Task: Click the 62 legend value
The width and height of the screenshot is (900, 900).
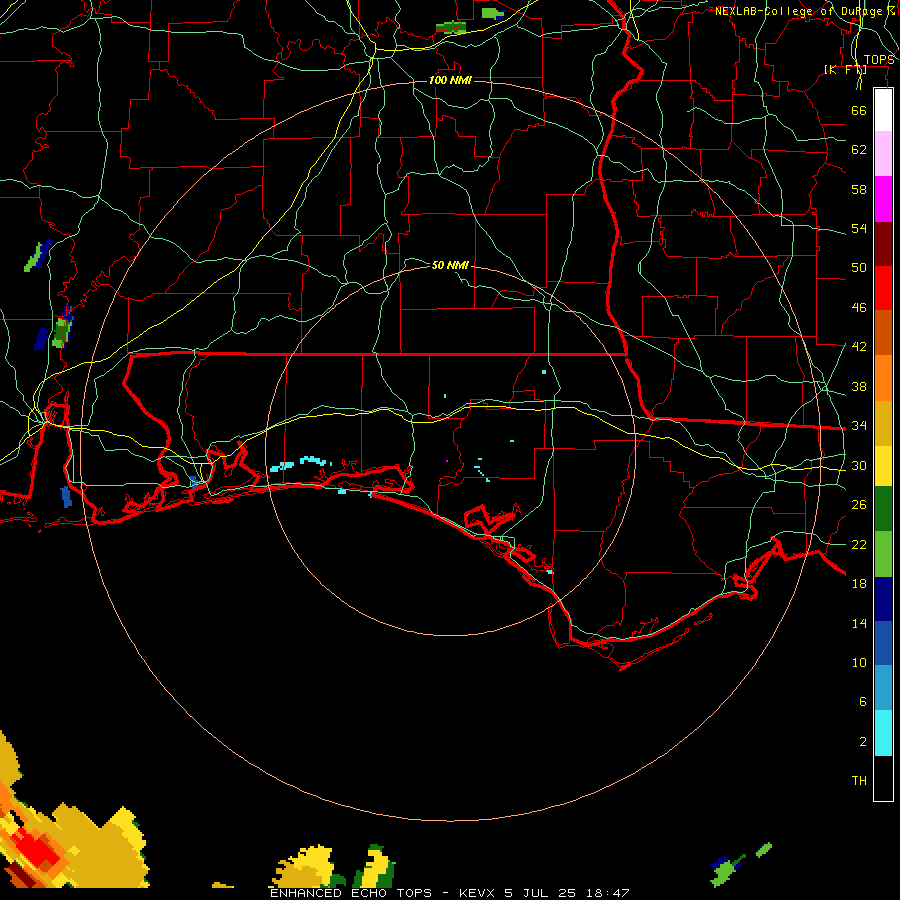Action: pyautogui.click(x=859, y=150)
